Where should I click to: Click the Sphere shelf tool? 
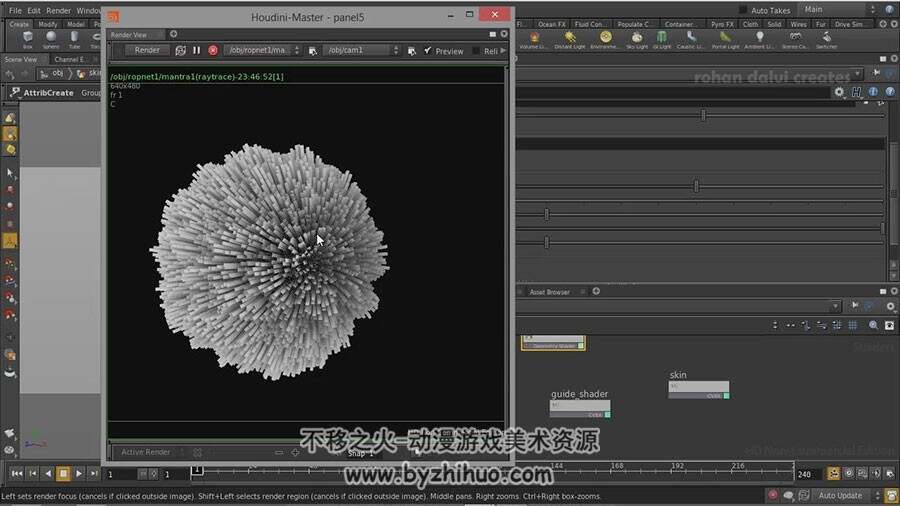[x=51, y=39]
